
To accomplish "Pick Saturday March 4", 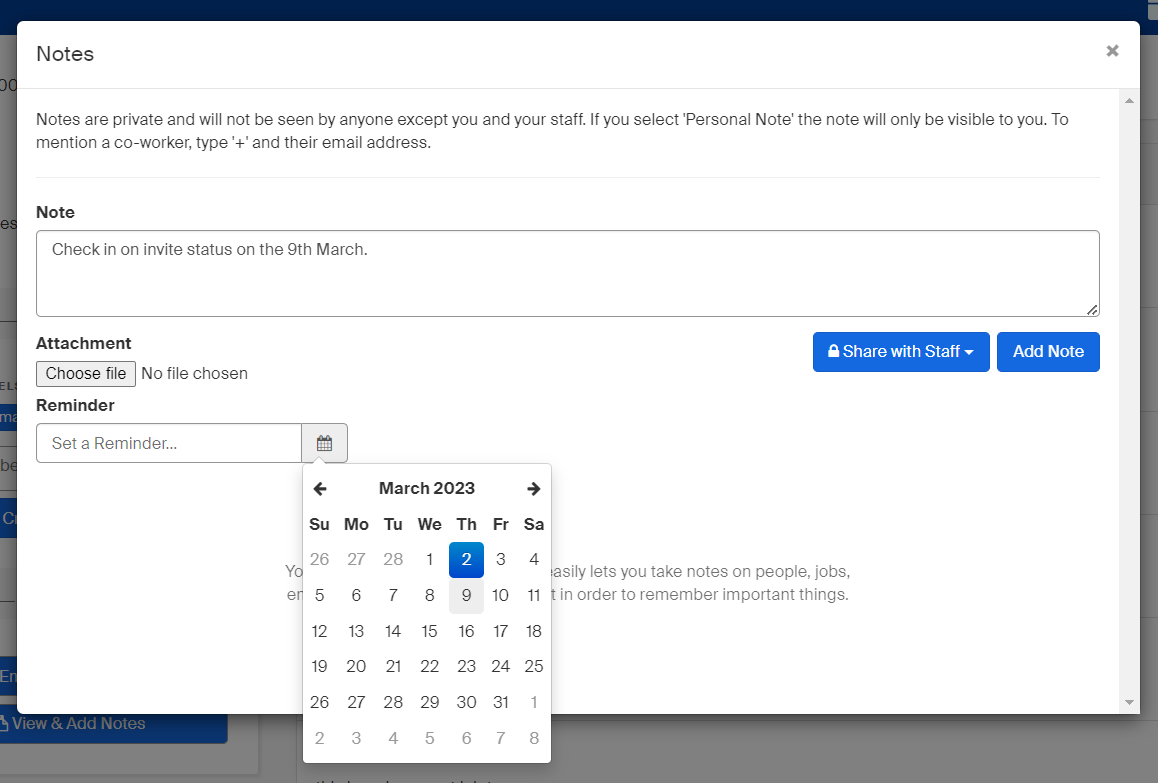I will (x=534, y=560).
